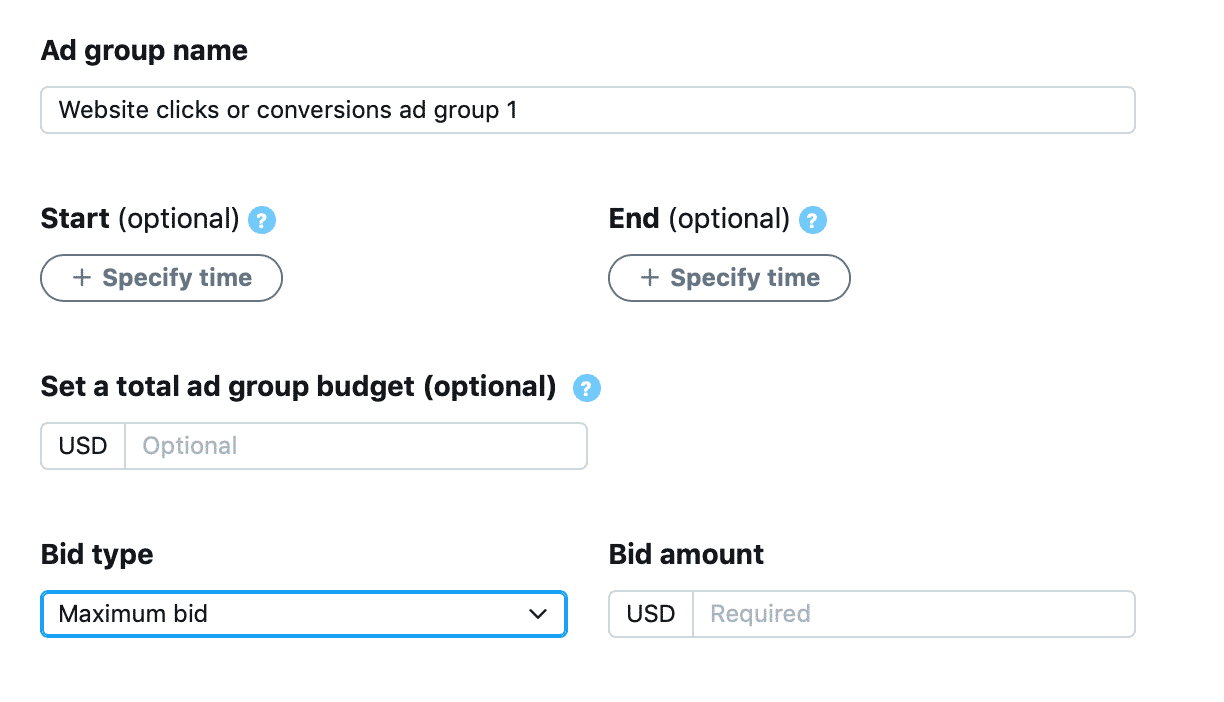Screen dimensions: 1224x702
Task: Specify an end time for the ad group
Action: [x=729, y=278]
